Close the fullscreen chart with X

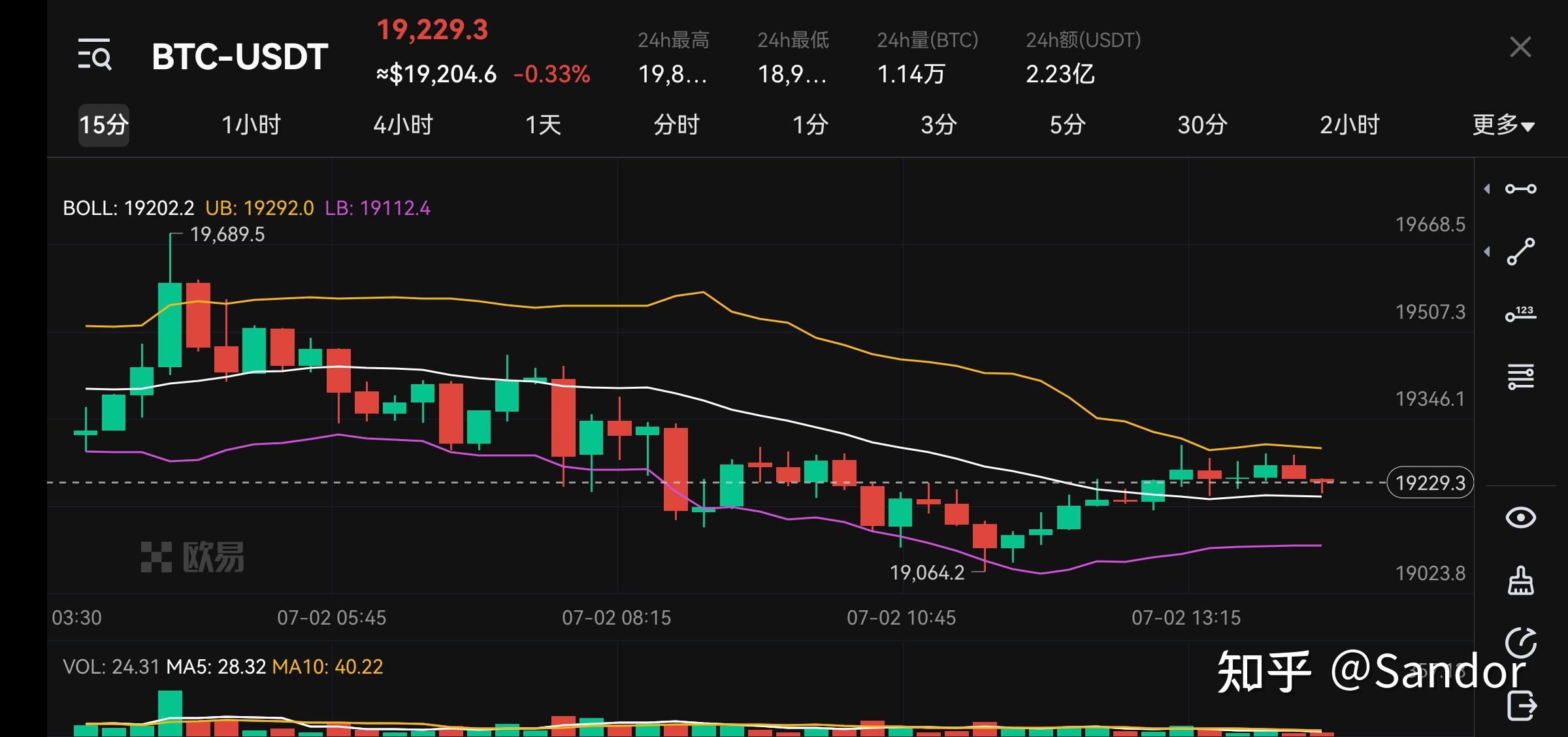pos(1520,47)
